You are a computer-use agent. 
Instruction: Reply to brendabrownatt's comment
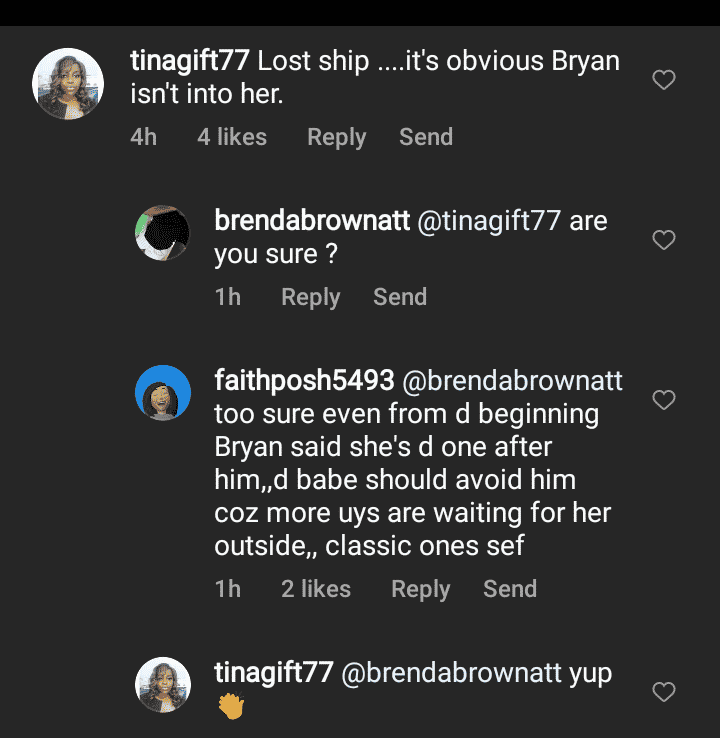click(x=310, y=297)
